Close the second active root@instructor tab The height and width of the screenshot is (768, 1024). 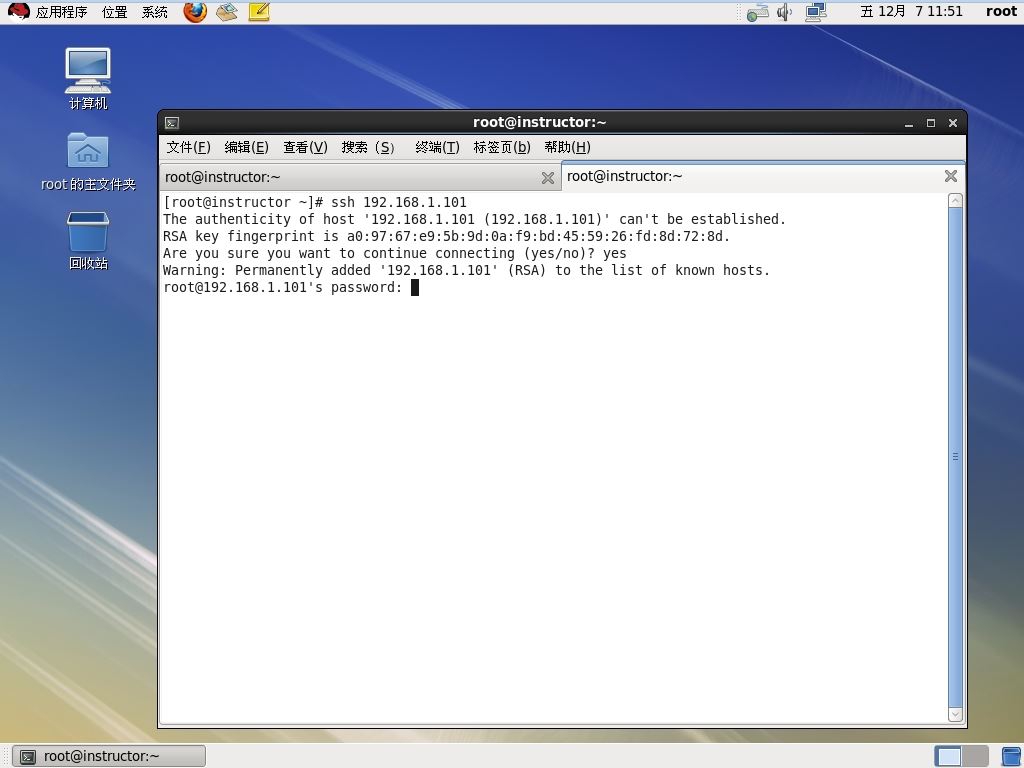coord(951,176)
